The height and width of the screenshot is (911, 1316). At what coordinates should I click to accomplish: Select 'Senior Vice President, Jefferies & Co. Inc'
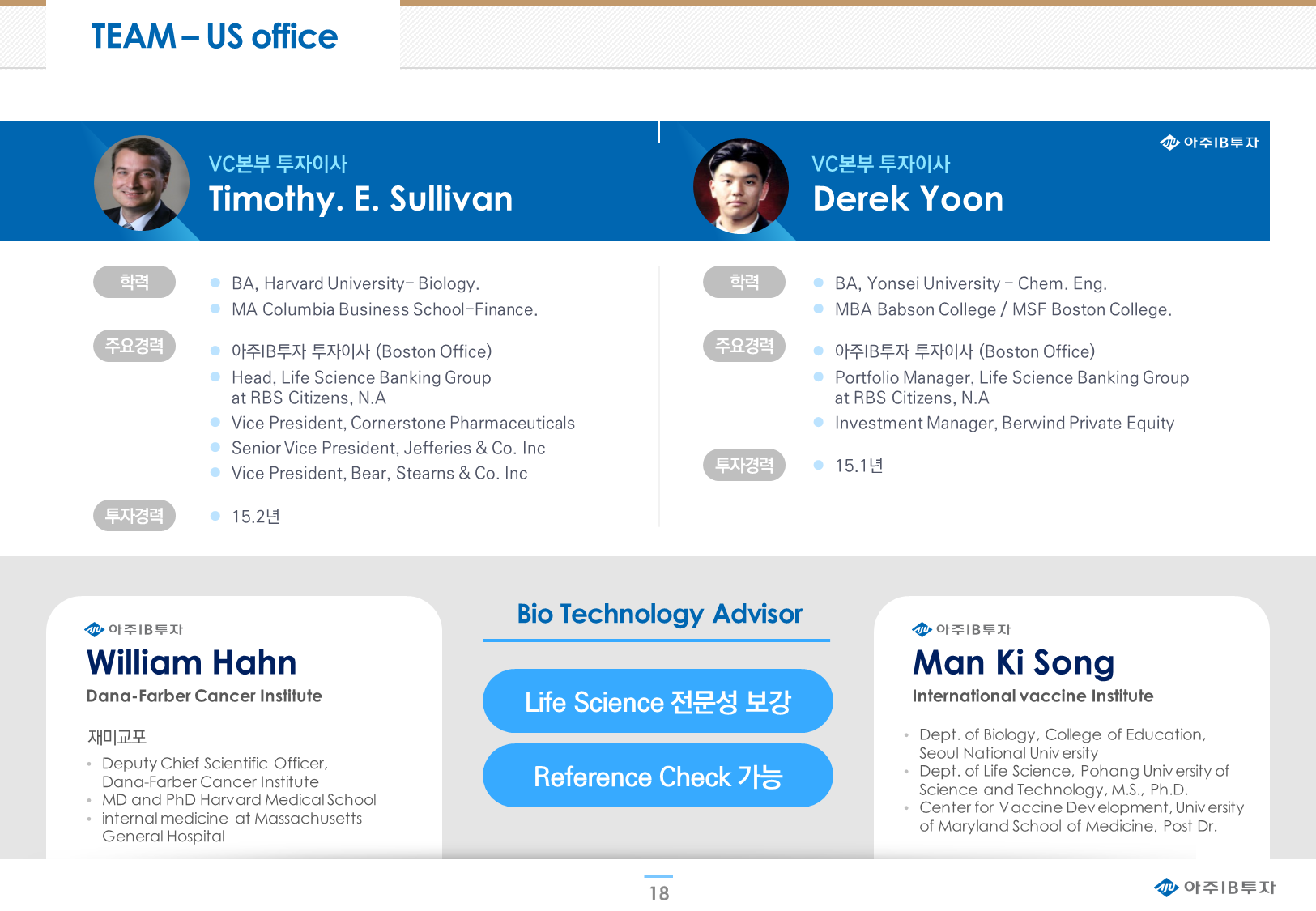tap(389, 448)
